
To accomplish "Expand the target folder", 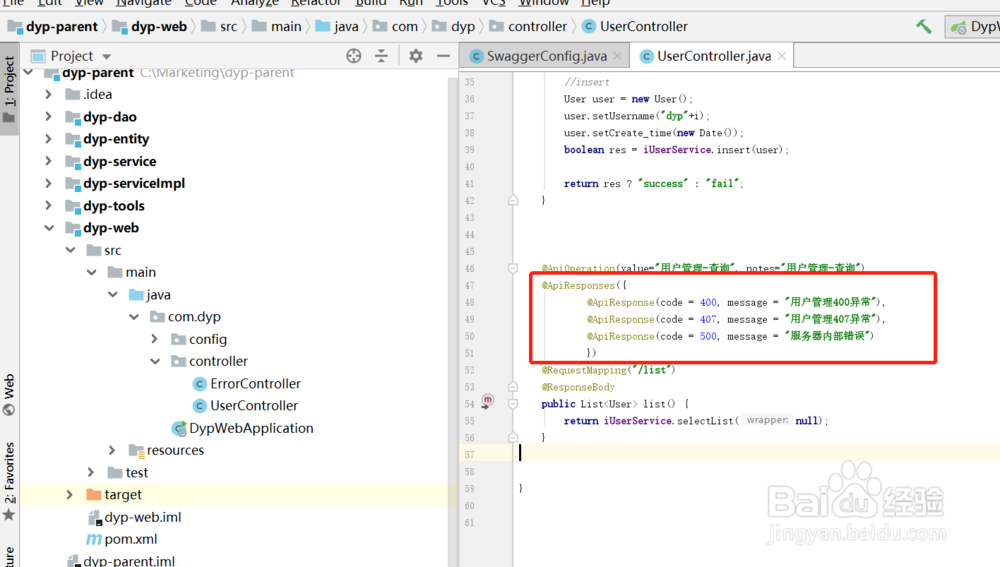I will pyautogui.click(x=70, y=495).
